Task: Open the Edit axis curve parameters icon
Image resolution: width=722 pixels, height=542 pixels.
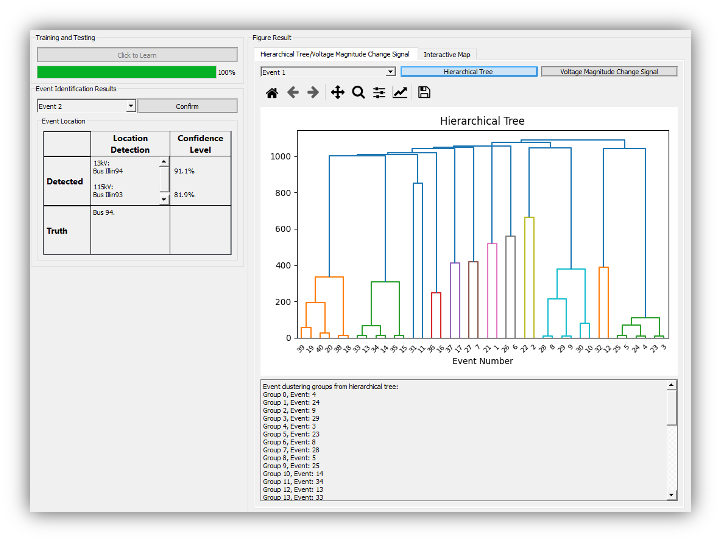Action: [400, 92]
